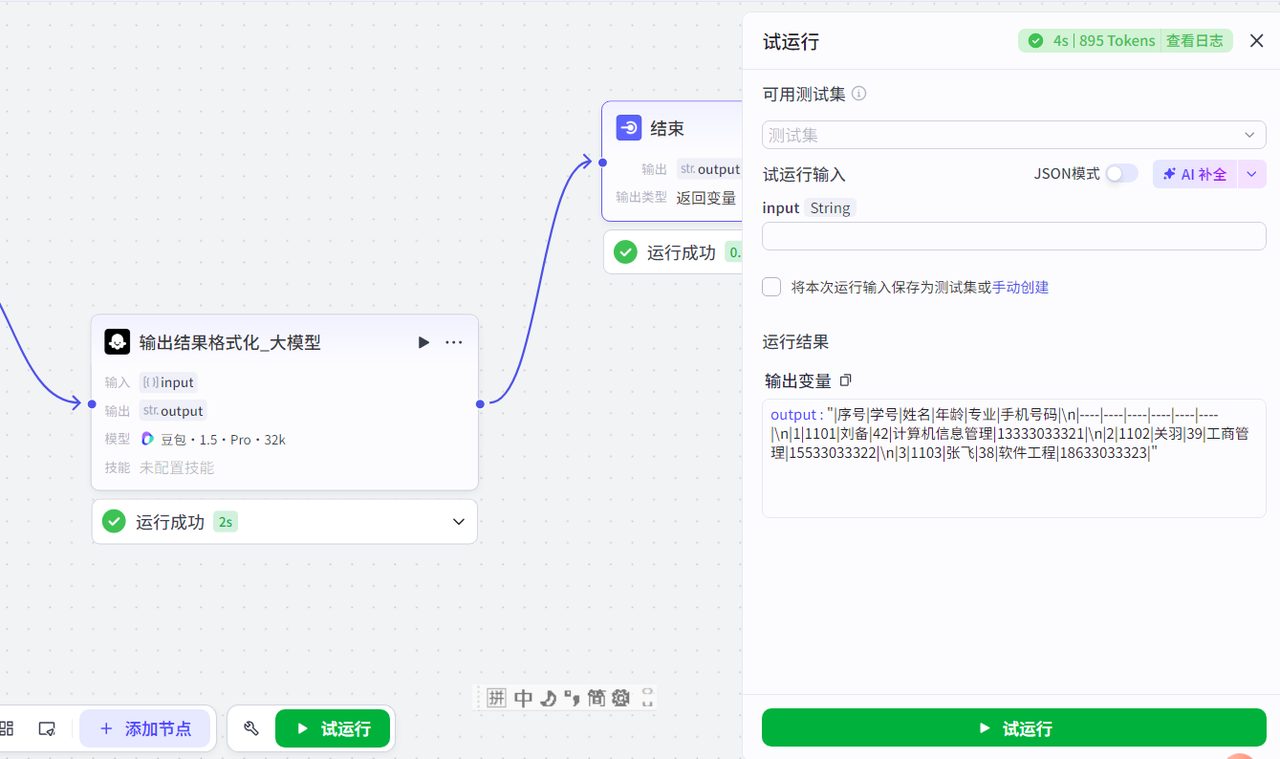The image size is (1280, 759).
Task: Expand the 运行成功 2s result chevron
Action: tap(459, 522)
